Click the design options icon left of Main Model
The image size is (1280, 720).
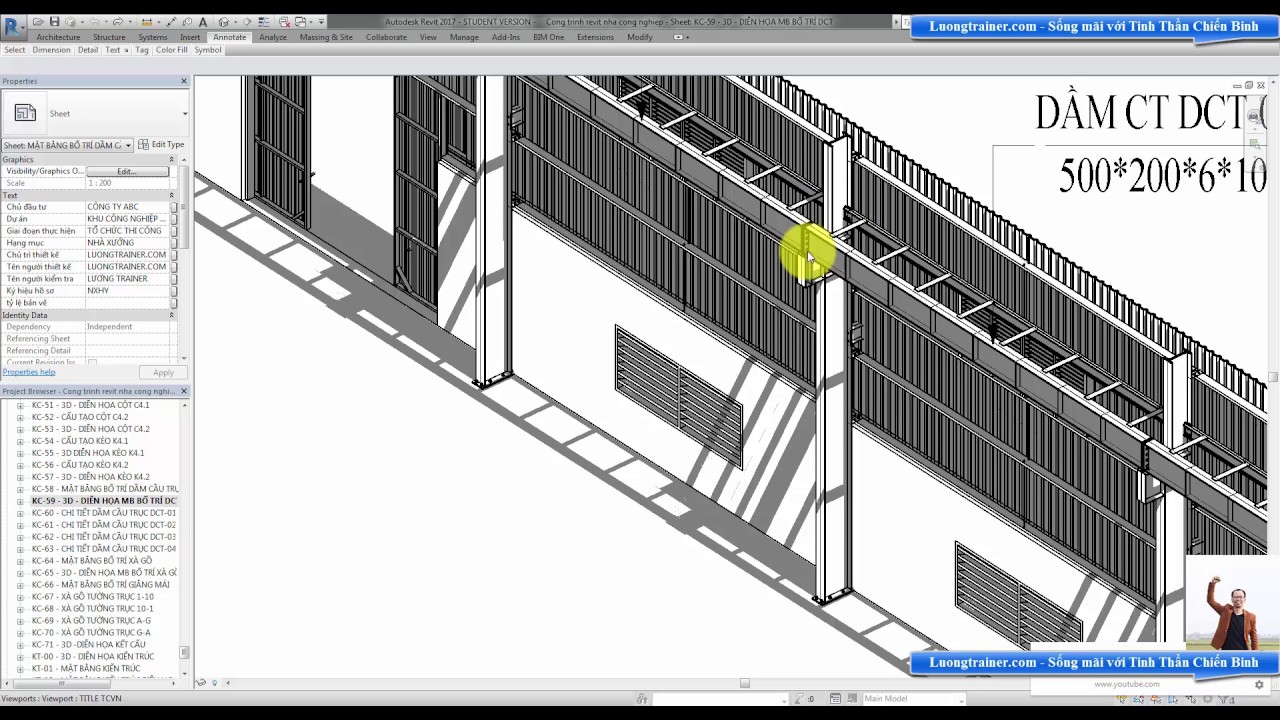pos(835,698)
